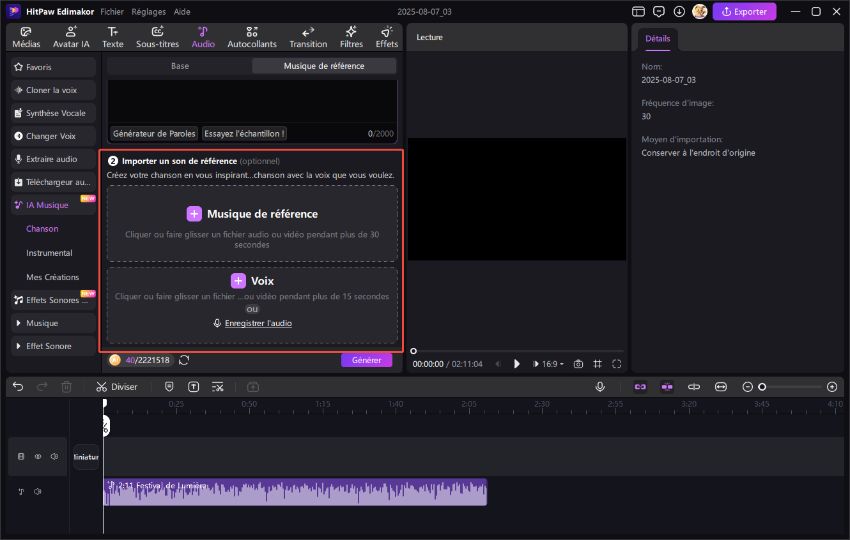The height and width of the screenshot is (540, 850).
Task: Open the Filtres panel
Action: (x=351, y=37)
